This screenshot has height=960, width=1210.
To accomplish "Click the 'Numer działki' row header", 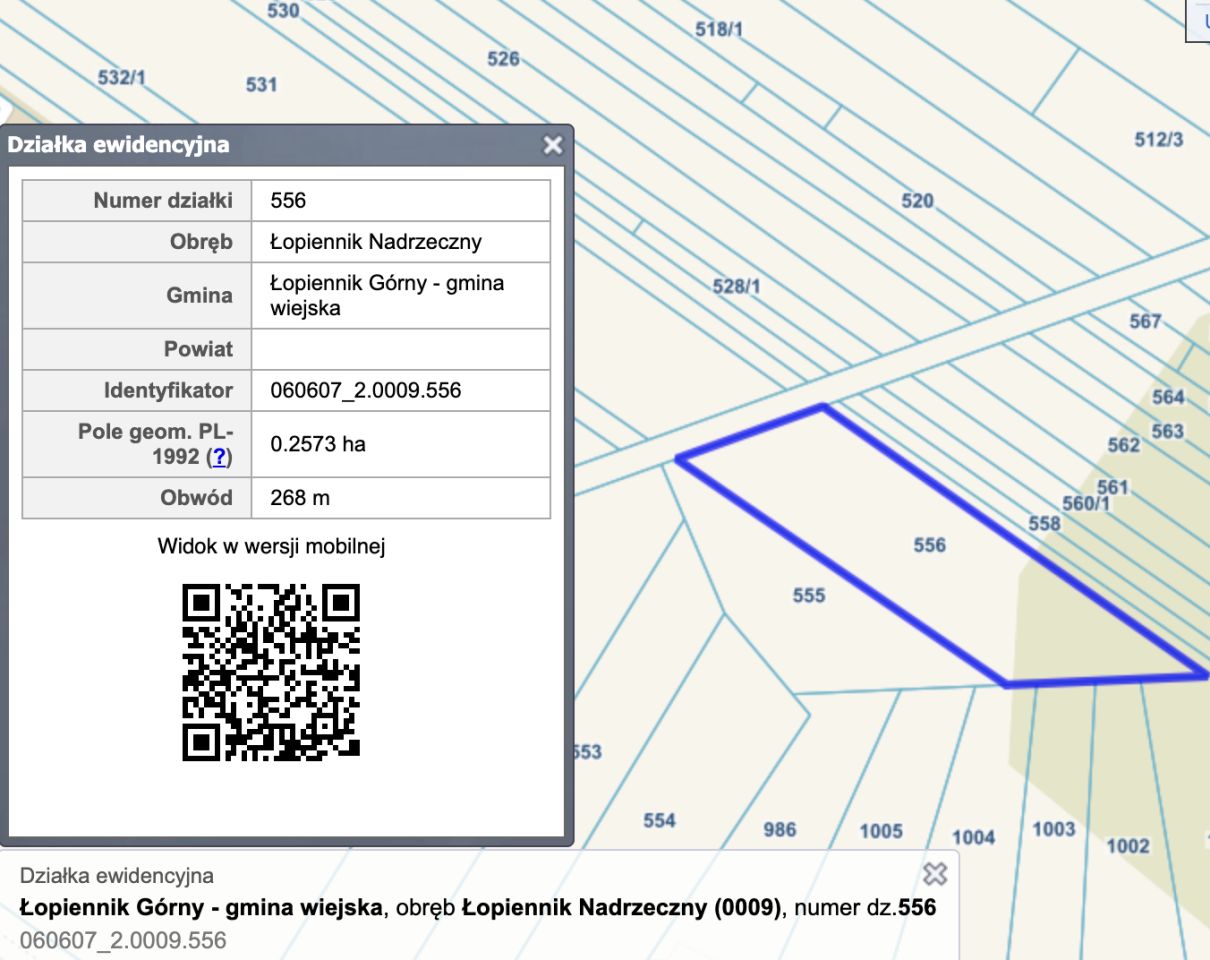I will [137, 201].
